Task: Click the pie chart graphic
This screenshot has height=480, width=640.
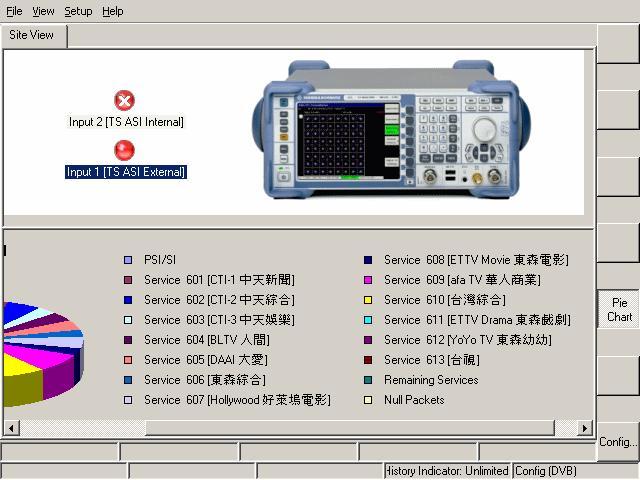Action: (x=40, y=350)
